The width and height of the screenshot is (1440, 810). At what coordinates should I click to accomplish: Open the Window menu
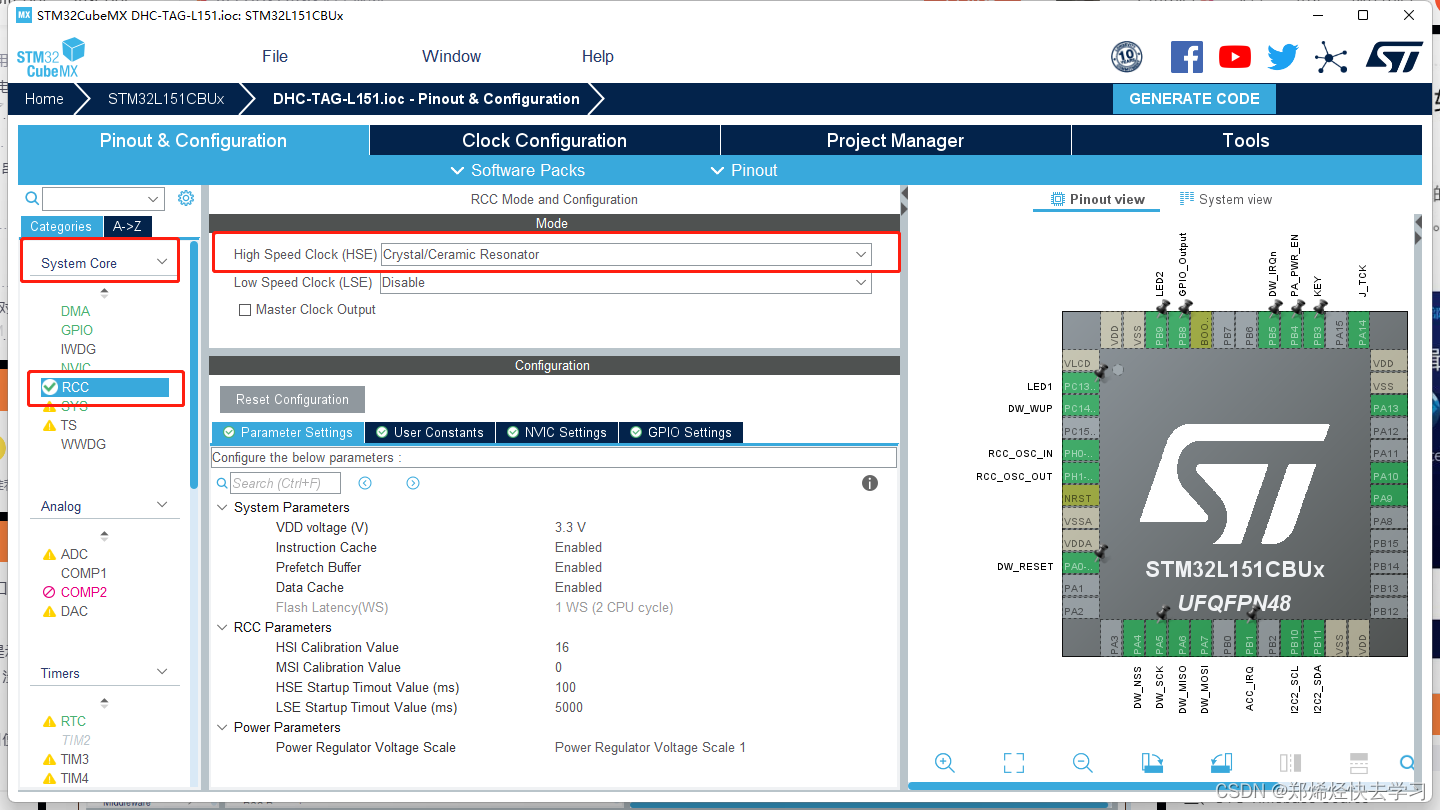451,57
